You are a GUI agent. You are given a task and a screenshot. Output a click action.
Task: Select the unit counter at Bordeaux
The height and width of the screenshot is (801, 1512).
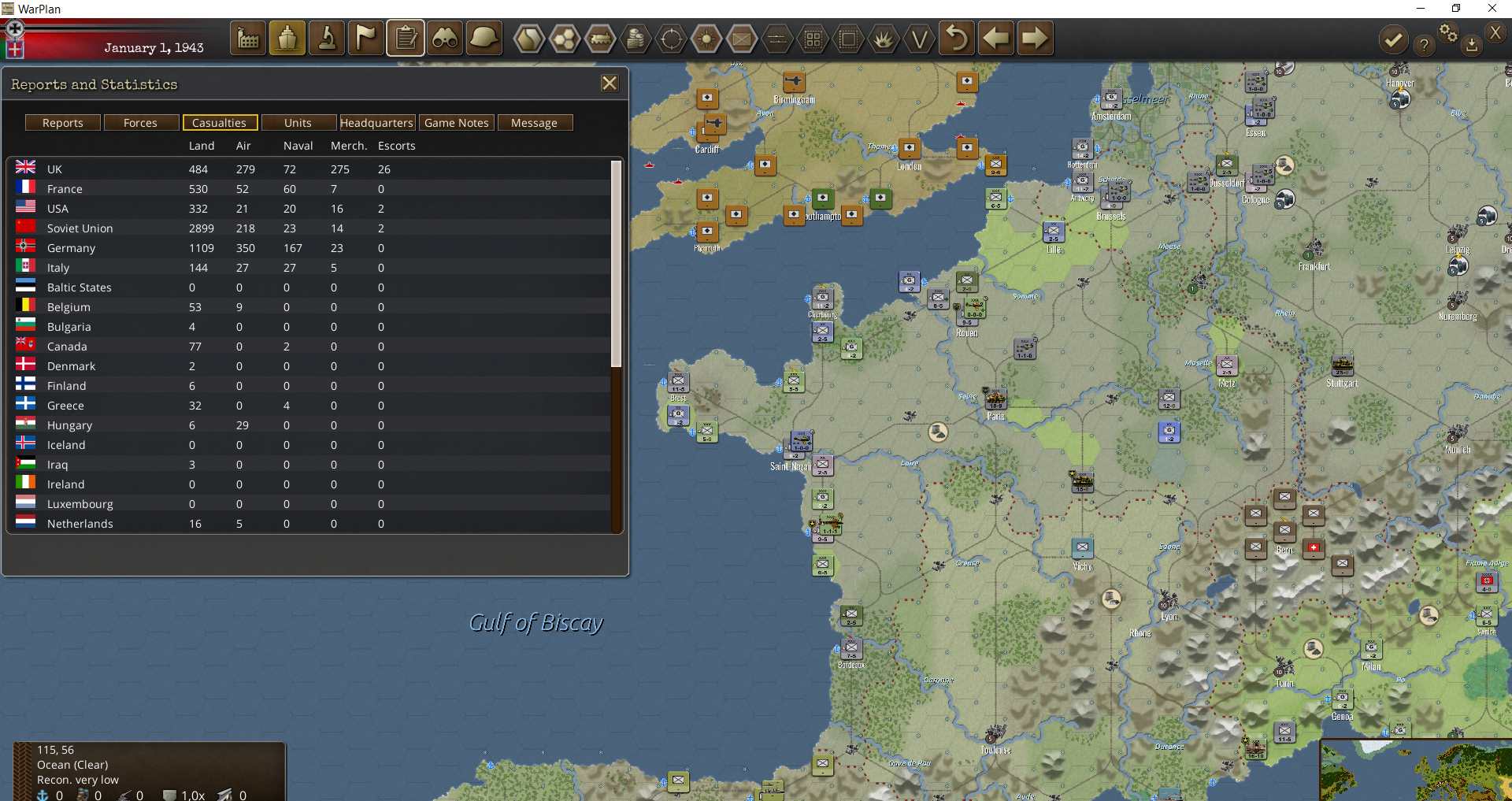[x=851, y=649]
